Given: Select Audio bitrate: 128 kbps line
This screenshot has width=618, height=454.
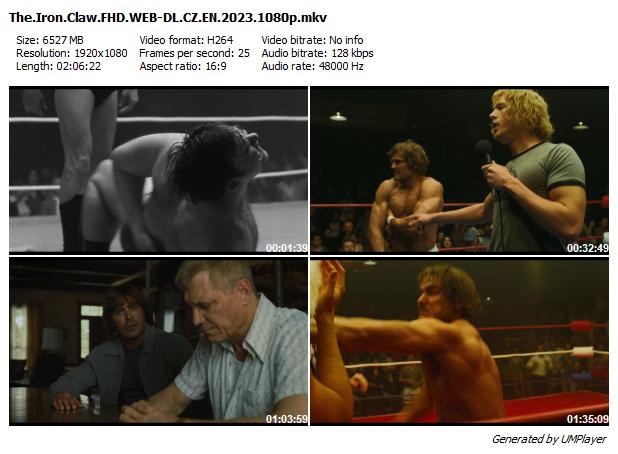Looking at the screenshot, I should pos(318,53).
